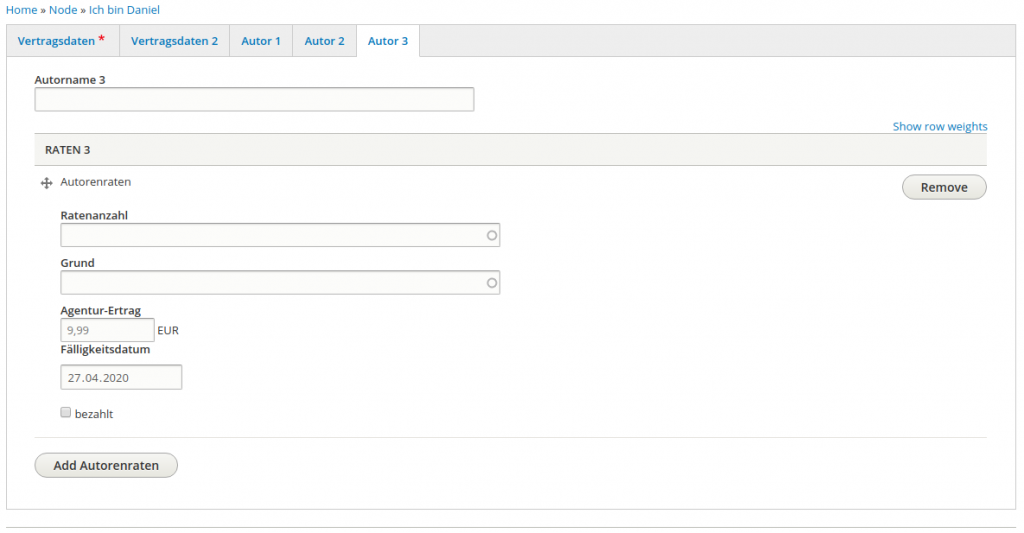Viewport: 1024px width, 533px height.
Task: Focus the Agentur-Ertrag amount field
Action: (107, 330)
